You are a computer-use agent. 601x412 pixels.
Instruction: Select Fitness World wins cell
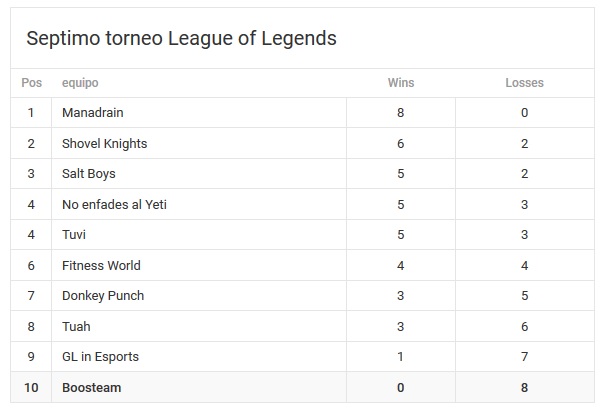401,265
